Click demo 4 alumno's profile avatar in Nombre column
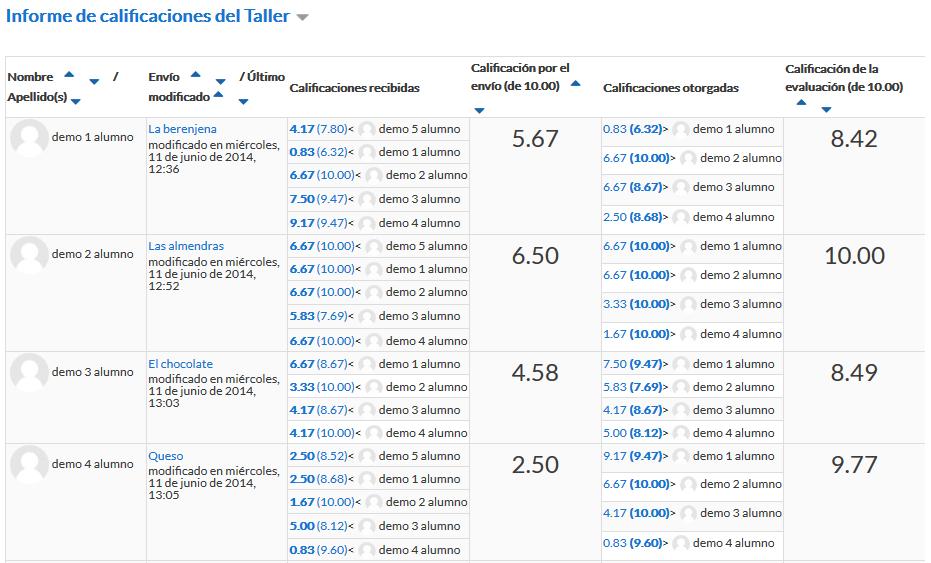The height and width of the screenshot is (563, 931). (30, 464)
